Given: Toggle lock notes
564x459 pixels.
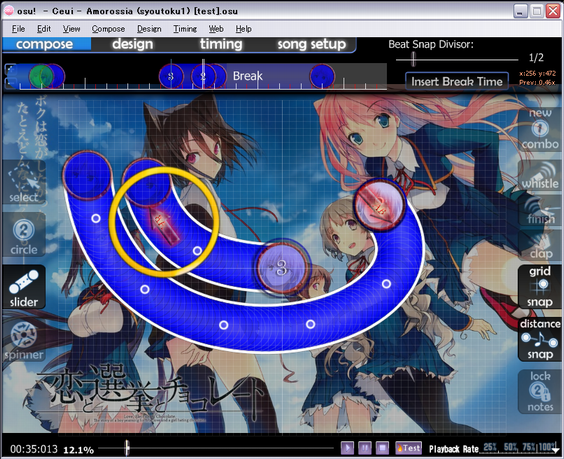Looking at the screenshot, I should click(x=540, y=392).
